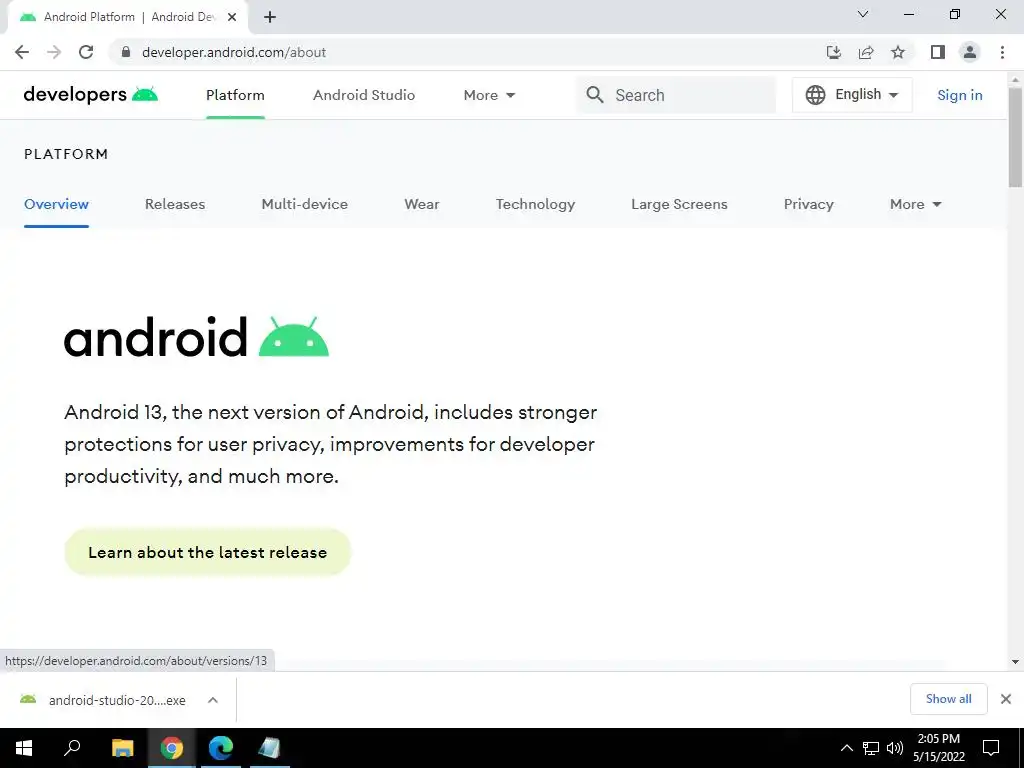The height and width of the screenshot is (768, 1024).
Task: Open the Windows notification center
Action: pyautogui.click(x=991, y=748)
